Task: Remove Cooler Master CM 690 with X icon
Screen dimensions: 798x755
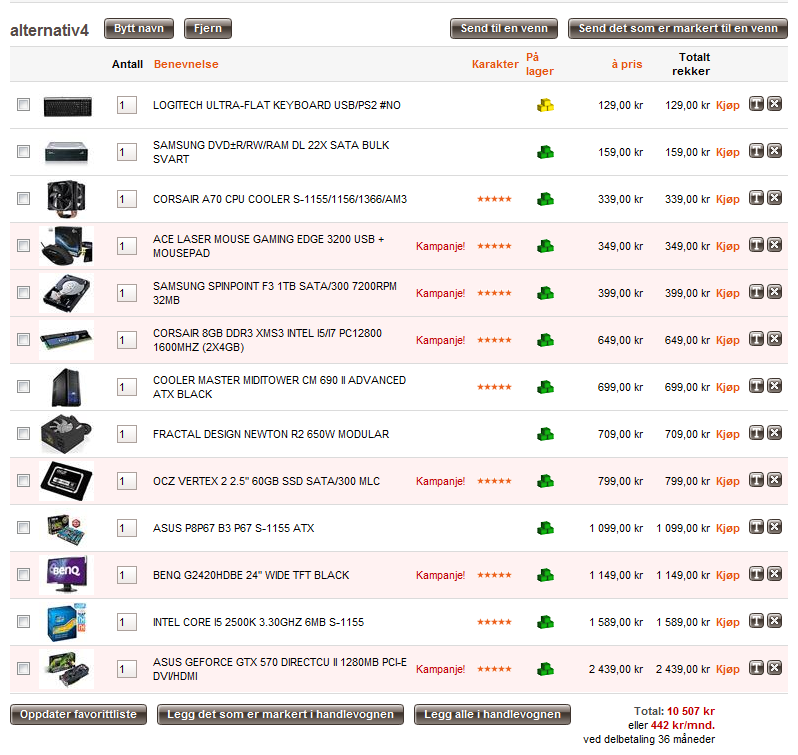Action: tap(775, 386)
